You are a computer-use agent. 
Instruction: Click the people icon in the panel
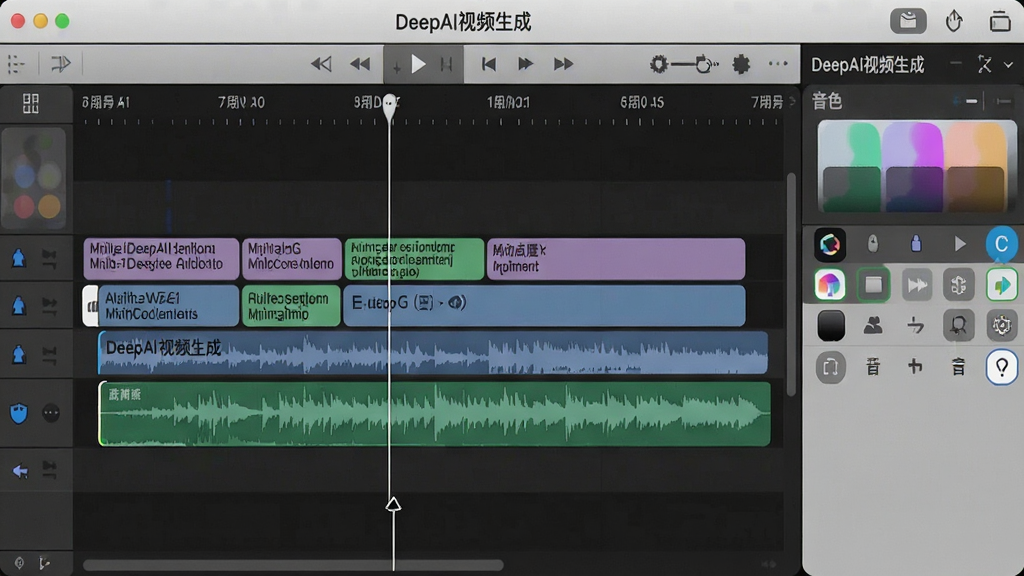[872, 325]
